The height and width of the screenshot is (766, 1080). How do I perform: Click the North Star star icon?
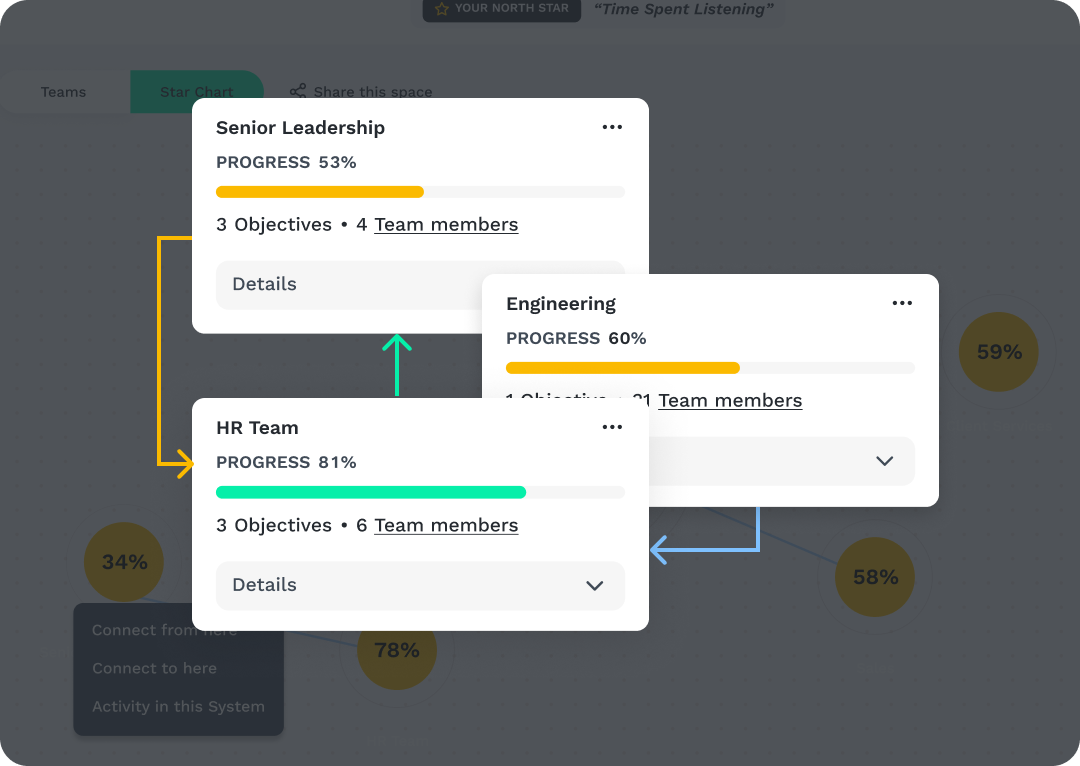click(x=441, y=9)
